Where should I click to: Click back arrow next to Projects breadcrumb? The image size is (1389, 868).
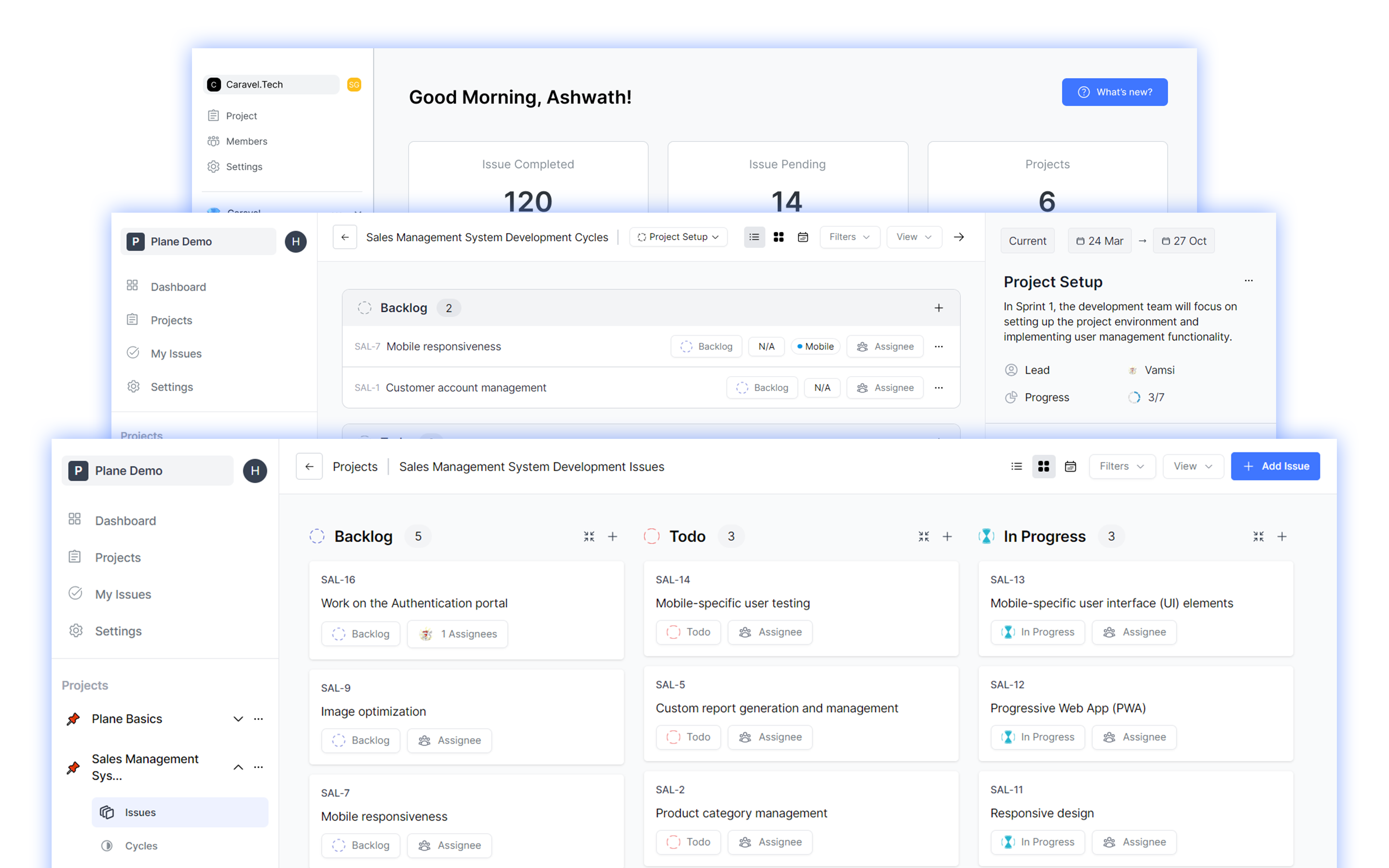(x=309, y=466)
